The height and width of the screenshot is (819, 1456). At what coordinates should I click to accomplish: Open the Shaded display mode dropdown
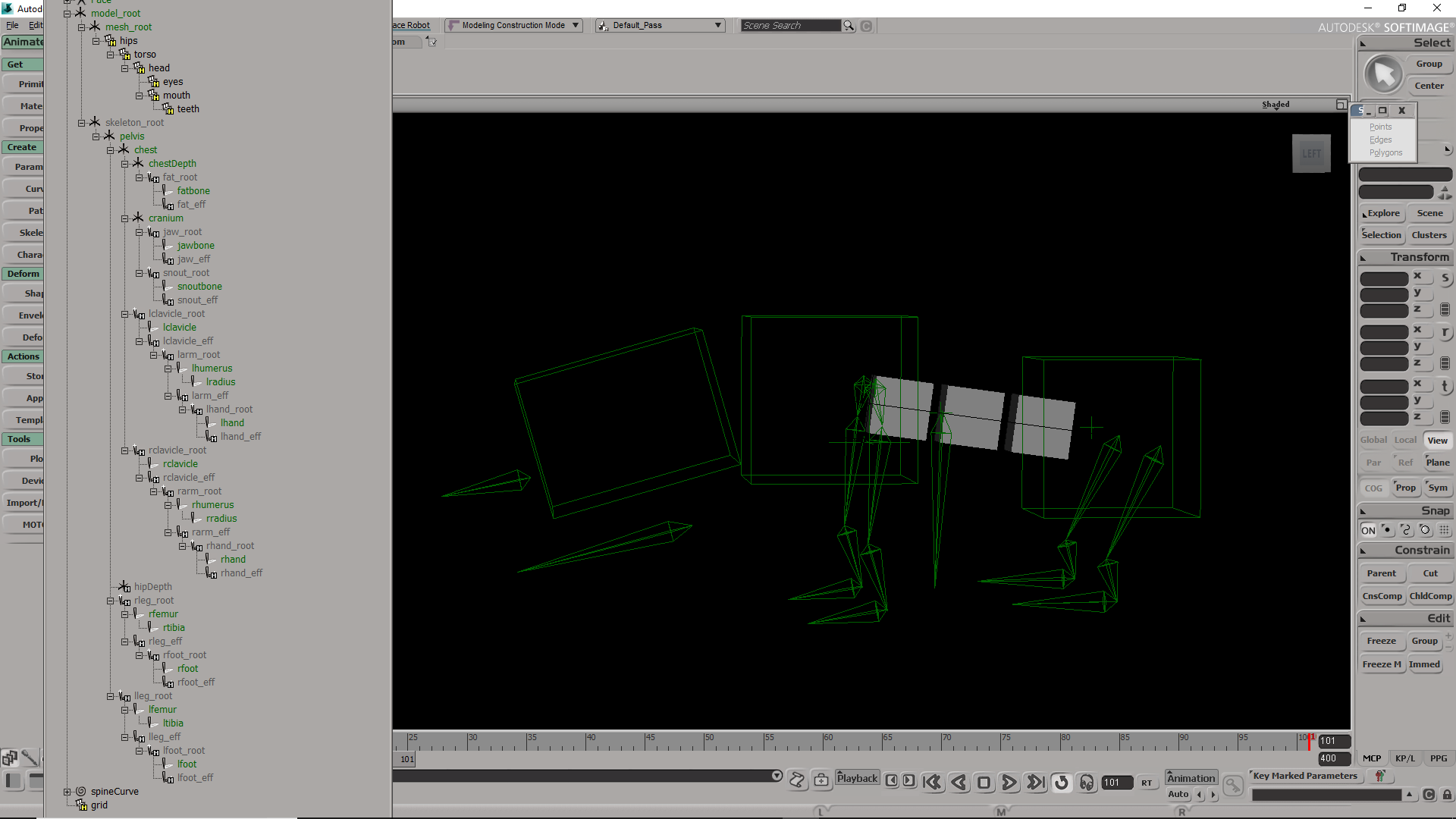(x=1276, y=105)
